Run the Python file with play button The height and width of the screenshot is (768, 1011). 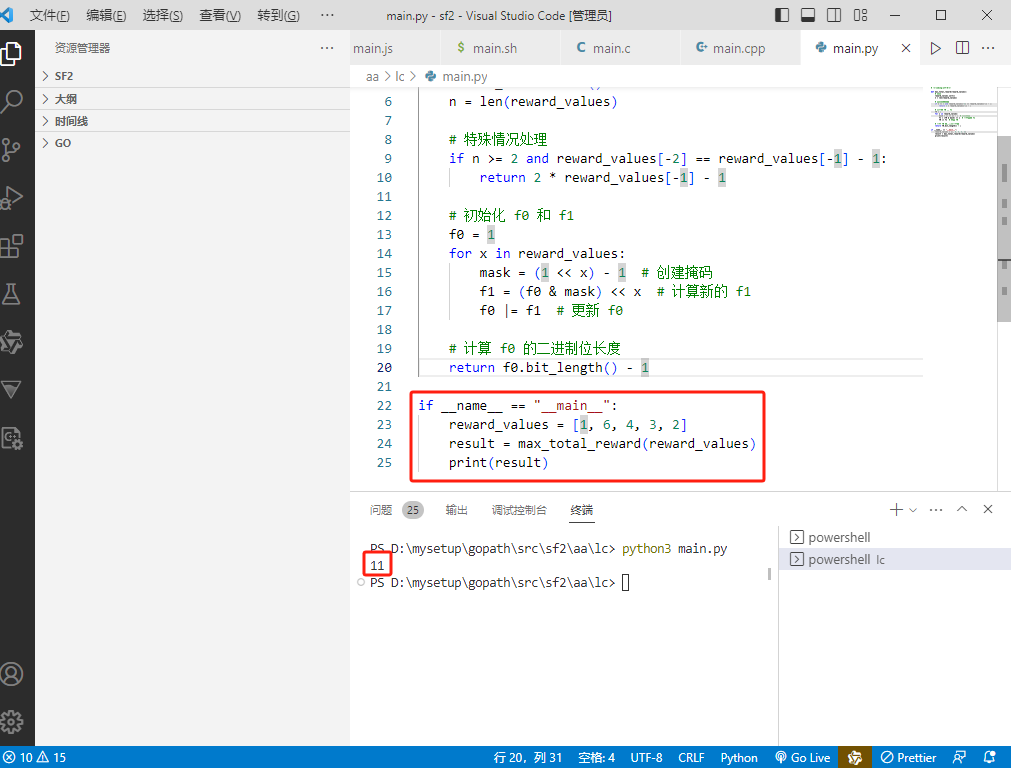(936, 48)
